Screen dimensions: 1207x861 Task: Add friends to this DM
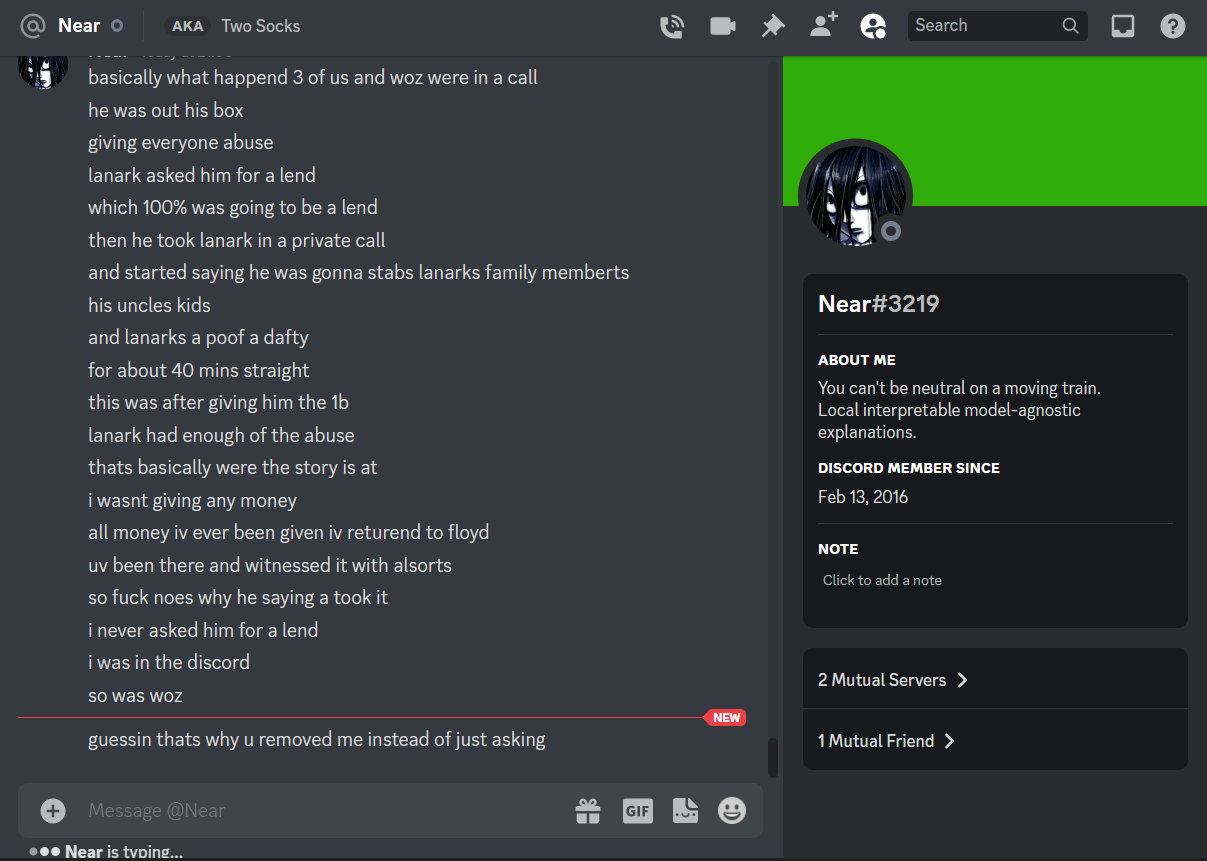pos(824,26)
